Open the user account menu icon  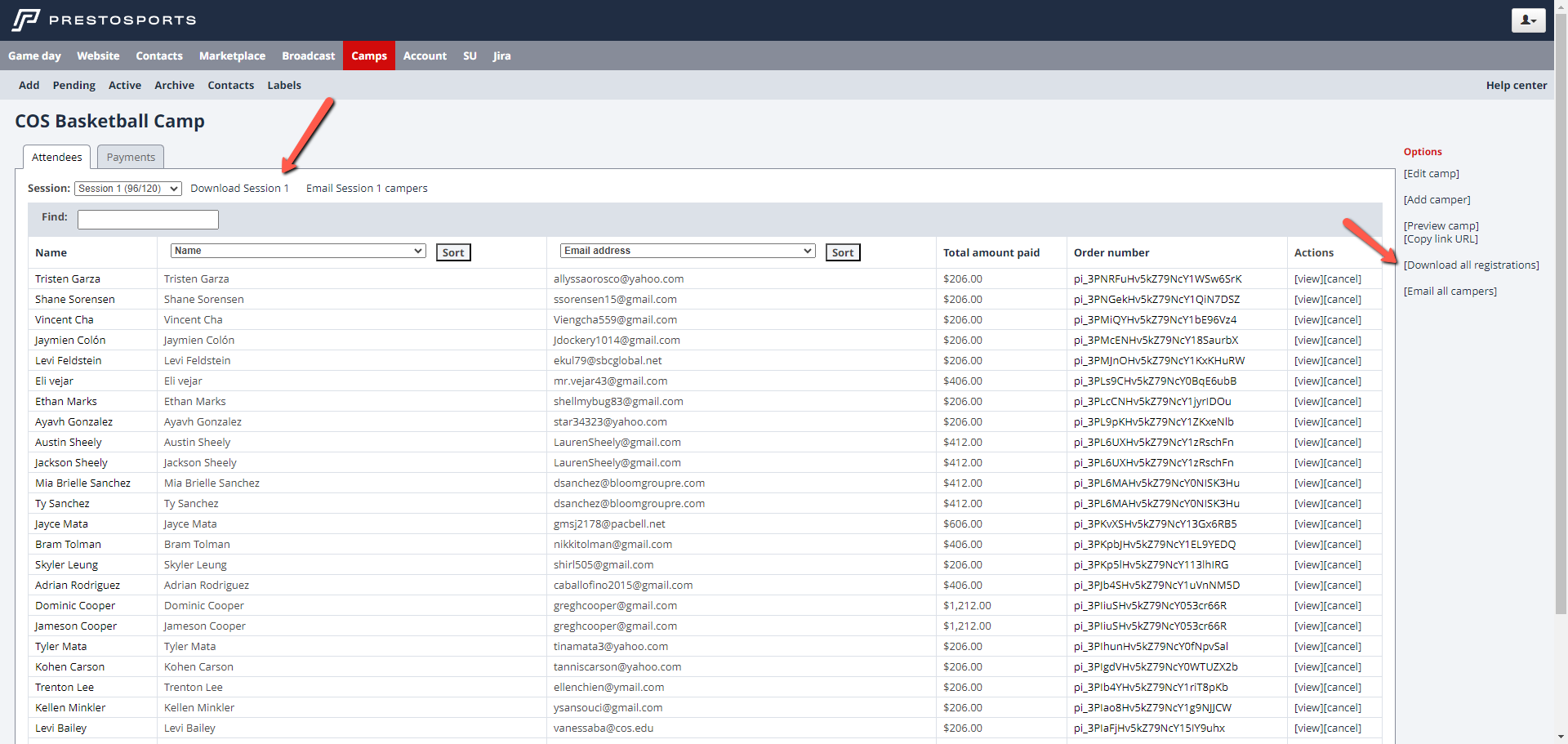pos(1528,20)
